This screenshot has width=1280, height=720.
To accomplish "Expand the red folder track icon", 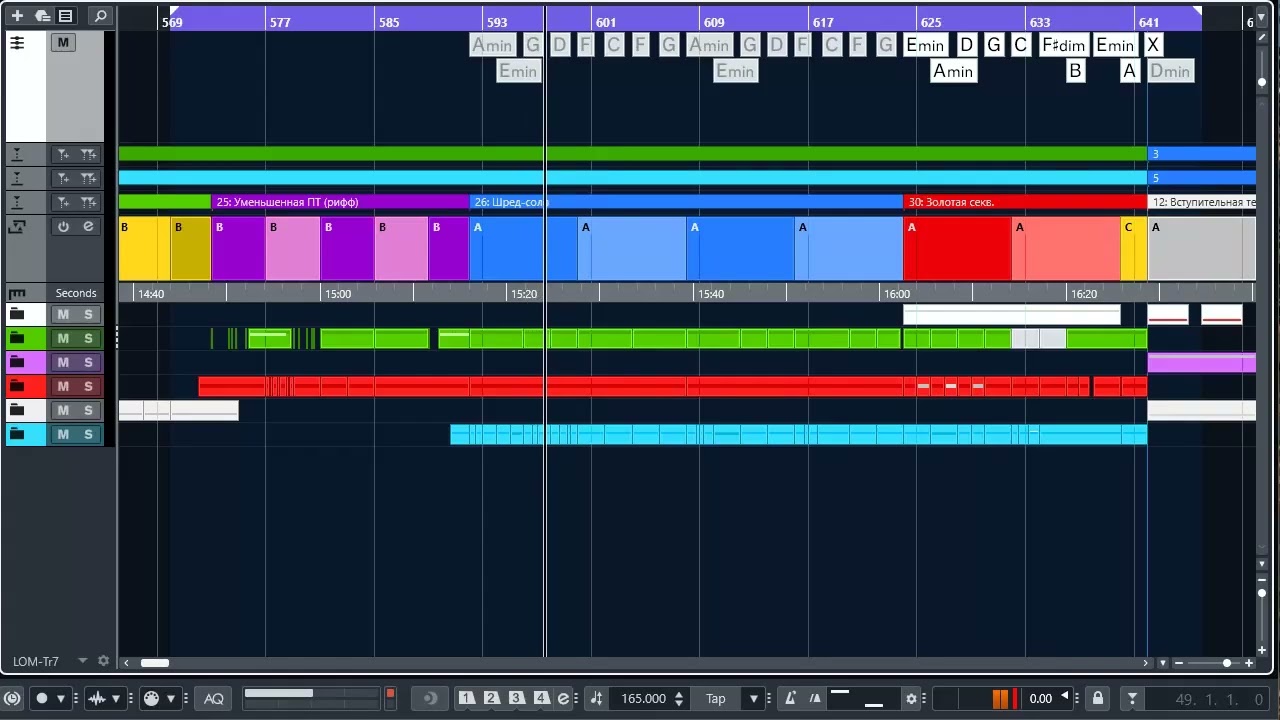I will (16, 386).
